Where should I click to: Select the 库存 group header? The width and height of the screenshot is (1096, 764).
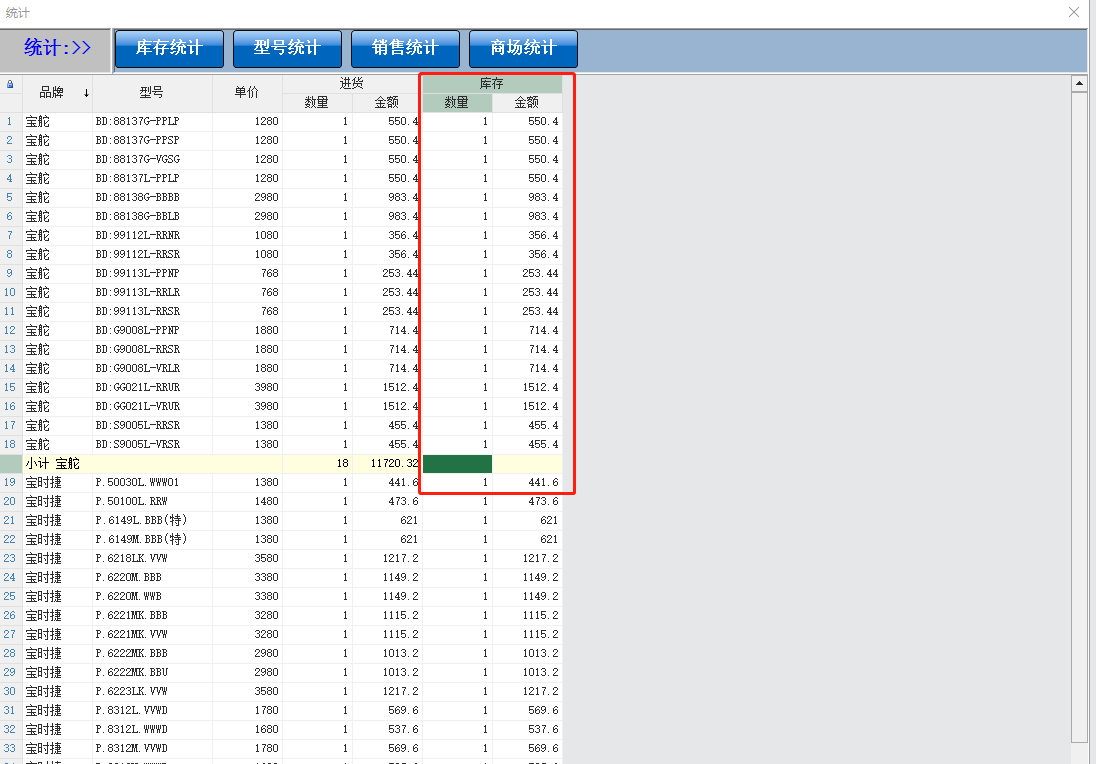[x=492, y=83]
